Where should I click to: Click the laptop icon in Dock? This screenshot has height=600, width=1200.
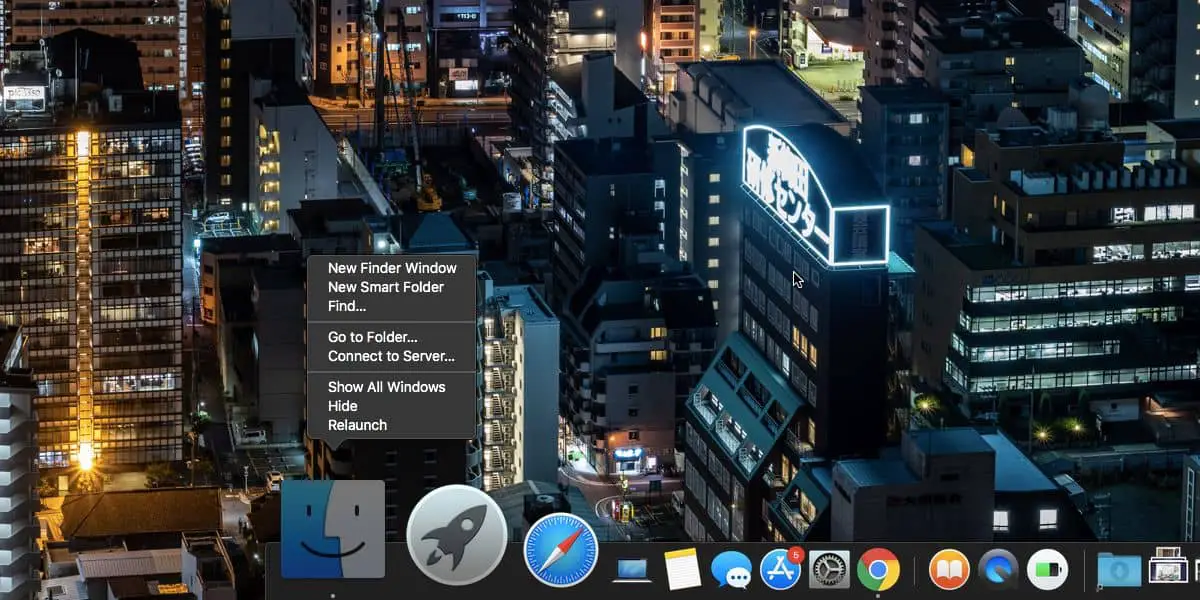point(632,570)
